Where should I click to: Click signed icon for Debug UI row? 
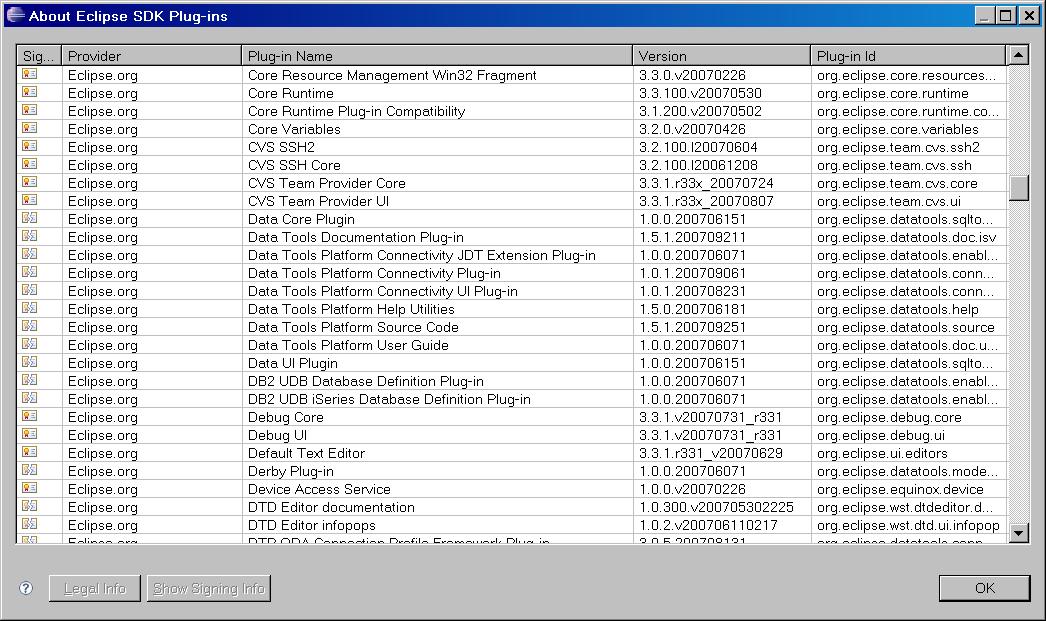click(x=29, y=434)
